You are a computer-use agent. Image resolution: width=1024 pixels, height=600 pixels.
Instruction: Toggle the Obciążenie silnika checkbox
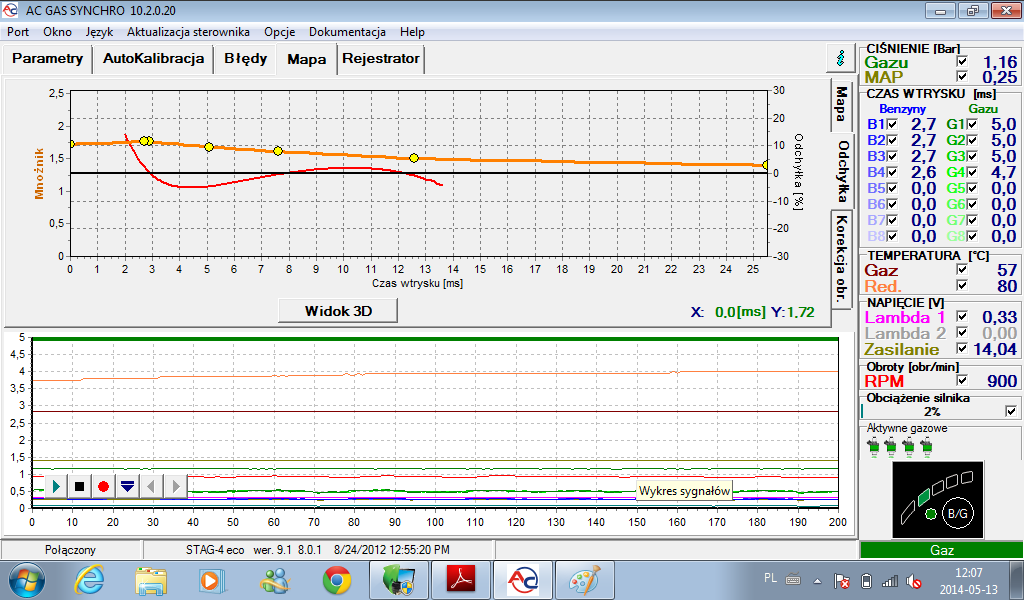(1011, 411)
